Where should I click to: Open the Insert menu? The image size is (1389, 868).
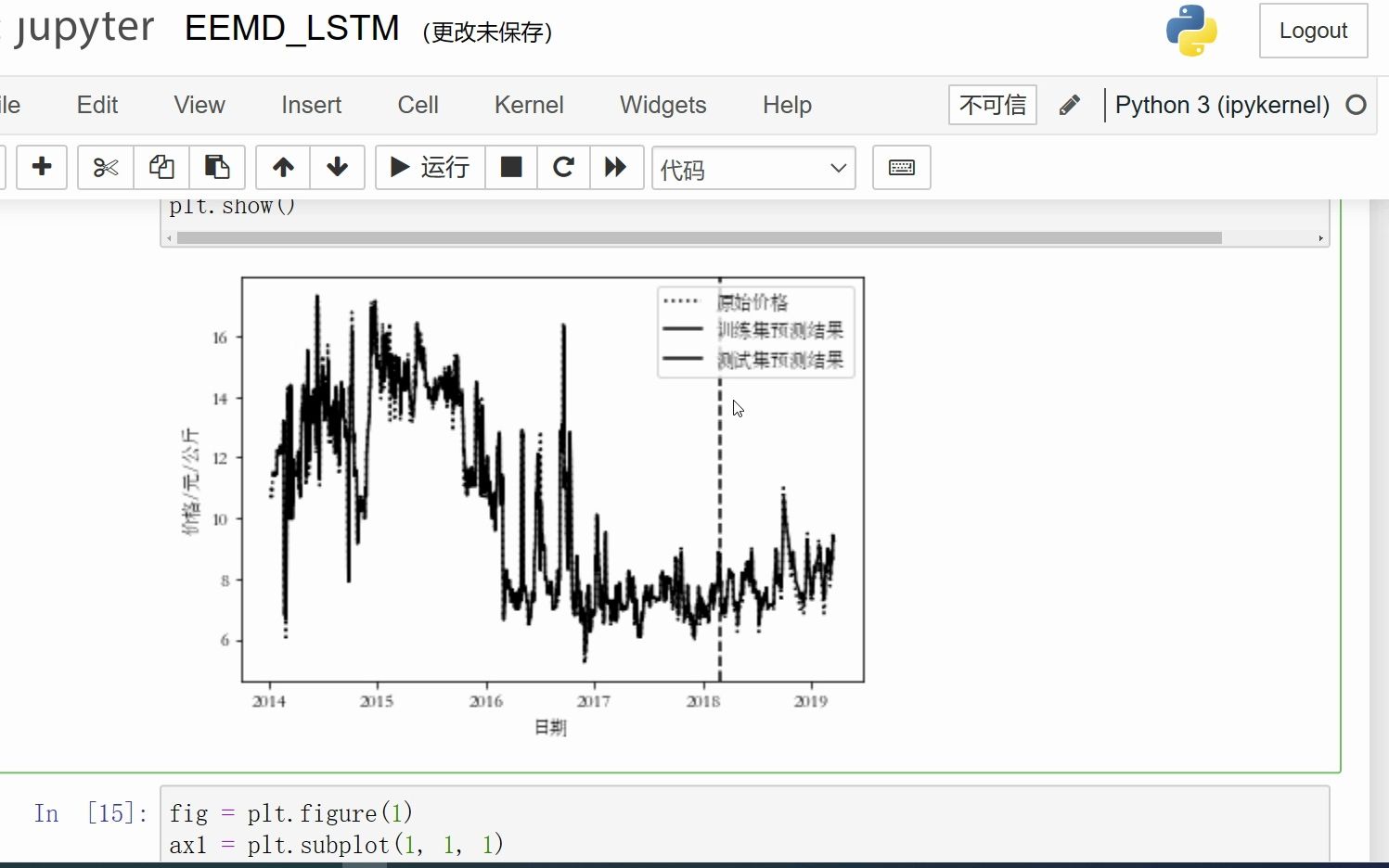pos(312,105)
